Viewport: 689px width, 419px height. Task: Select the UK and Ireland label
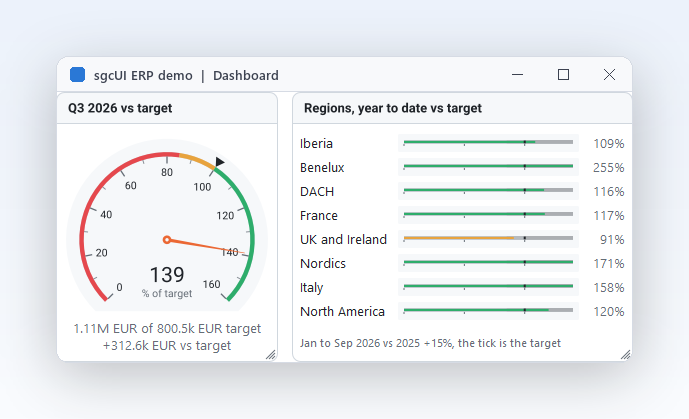pos(344,239)
